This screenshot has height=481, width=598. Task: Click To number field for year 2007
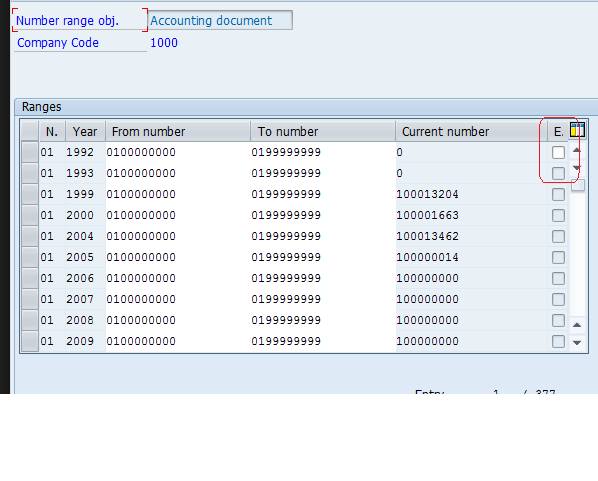(x=323, y=299)
